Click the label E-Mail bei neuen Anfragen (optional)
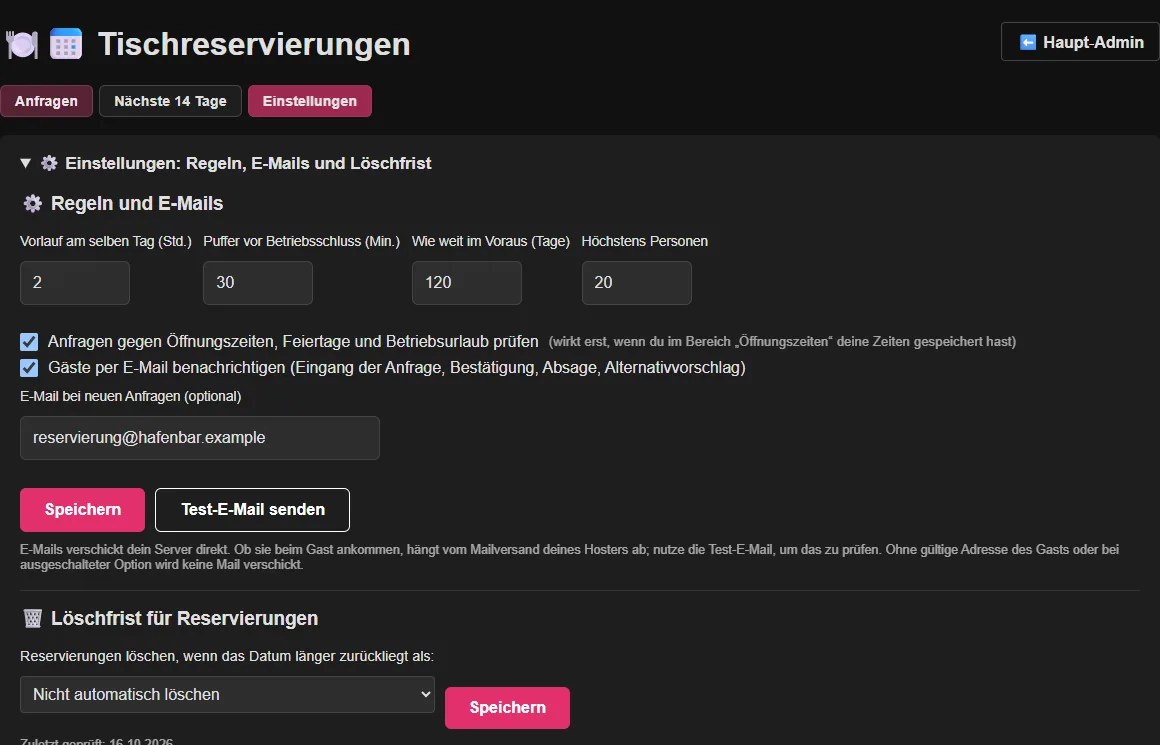The image size is (1160, 745). click(x=130, y=397)
